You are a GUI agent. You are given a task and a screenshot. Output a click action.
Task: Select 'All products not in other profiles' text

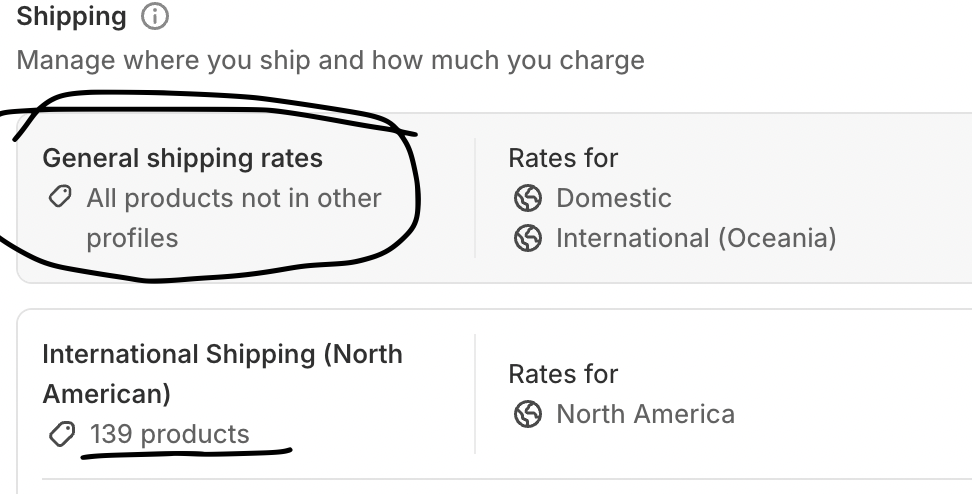click(234, 198)
